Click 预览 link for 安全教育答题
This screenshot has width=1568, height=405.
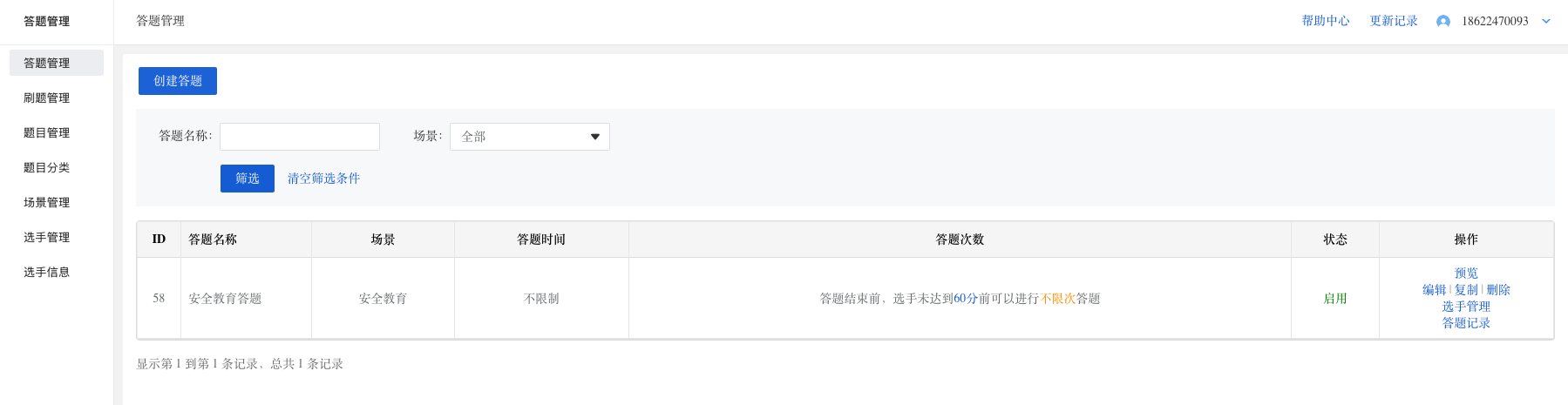pos(1466,273)
